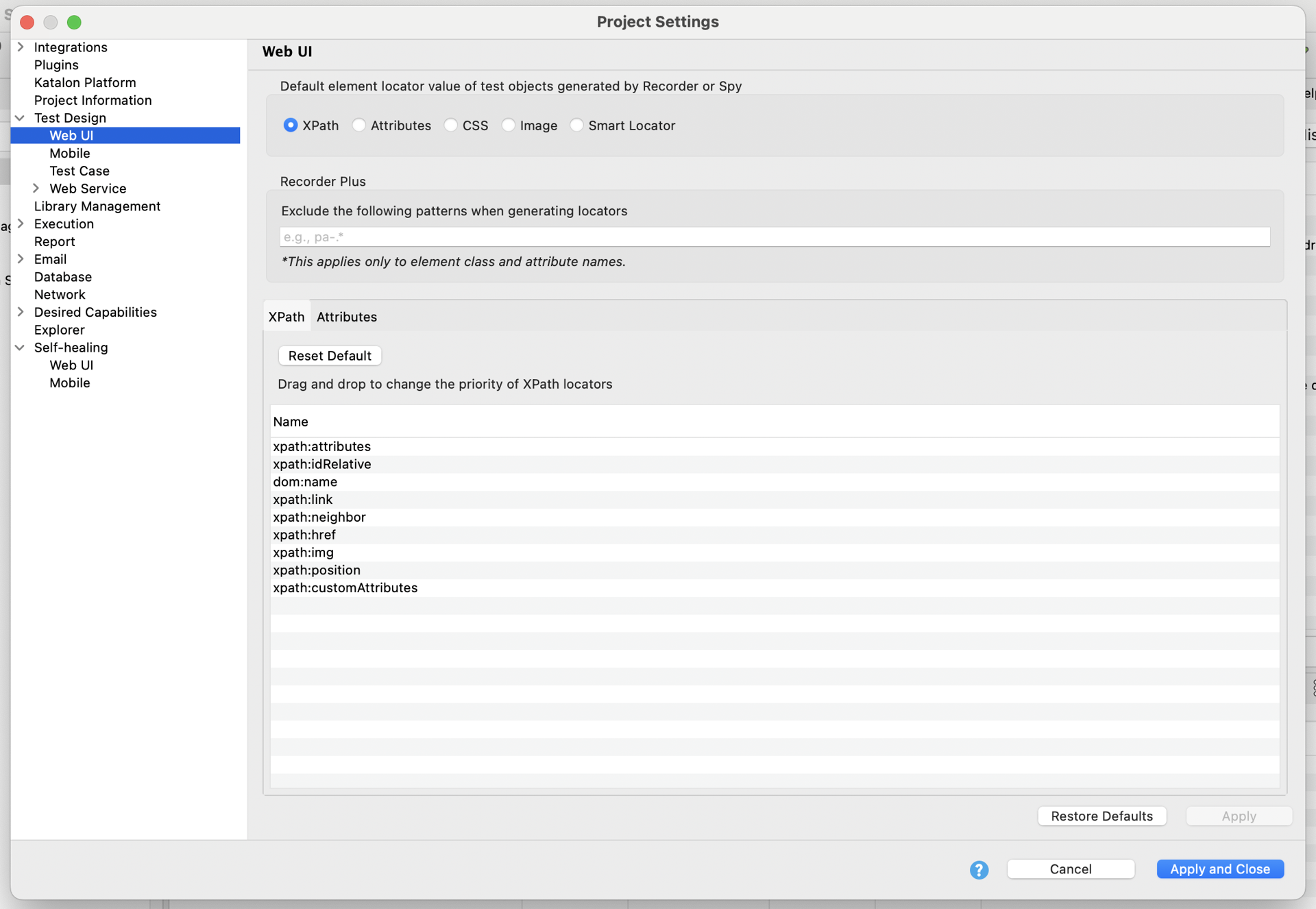Image resolution: width=1316 pixels, height=909 pixels.
Task: Expand the Desired Capabilities node
Action: [21, 312]
